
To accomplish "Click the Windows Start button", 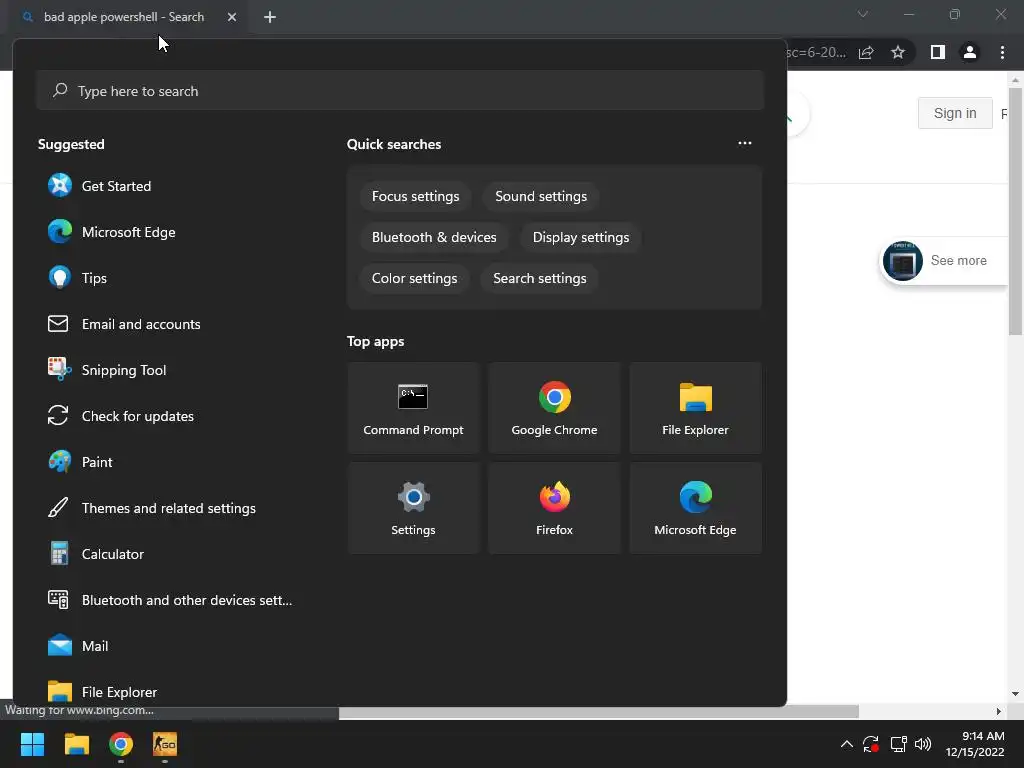I will [33, 744].
